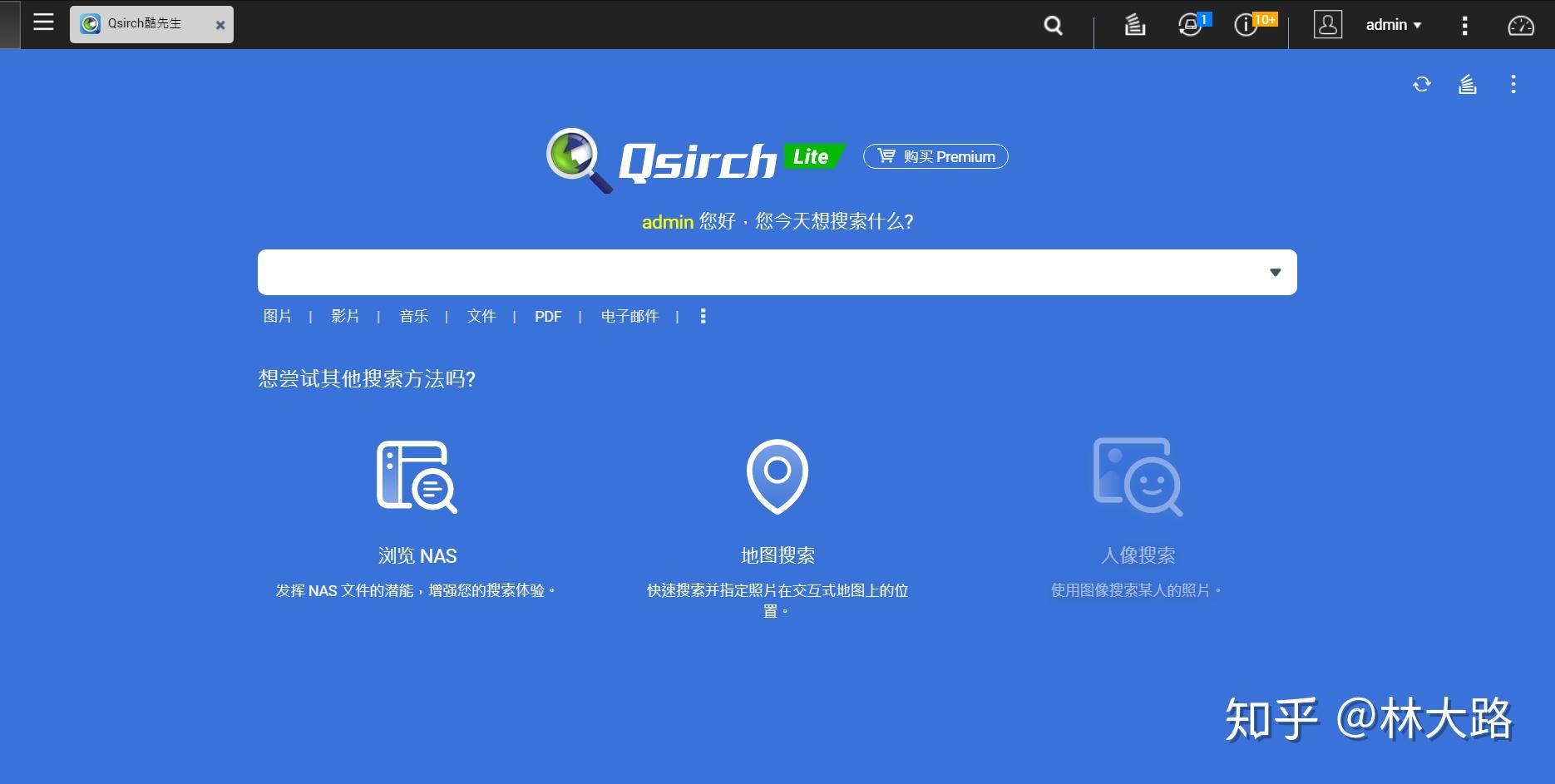Screen dimensions: 1555x784
Task: Open the top bar search icon
Action: point(1053,25)
